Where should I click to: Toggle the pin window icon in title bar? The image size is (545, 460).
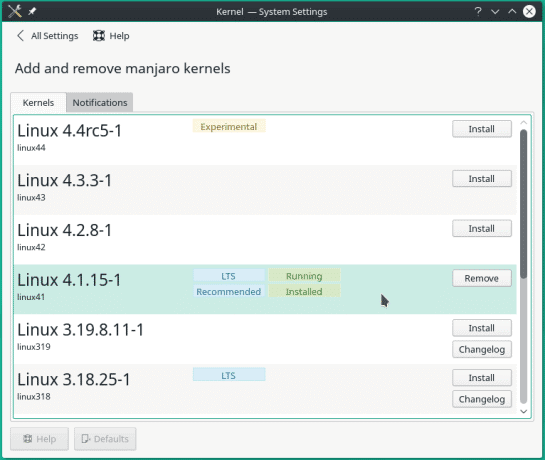(x=32, y=11)
